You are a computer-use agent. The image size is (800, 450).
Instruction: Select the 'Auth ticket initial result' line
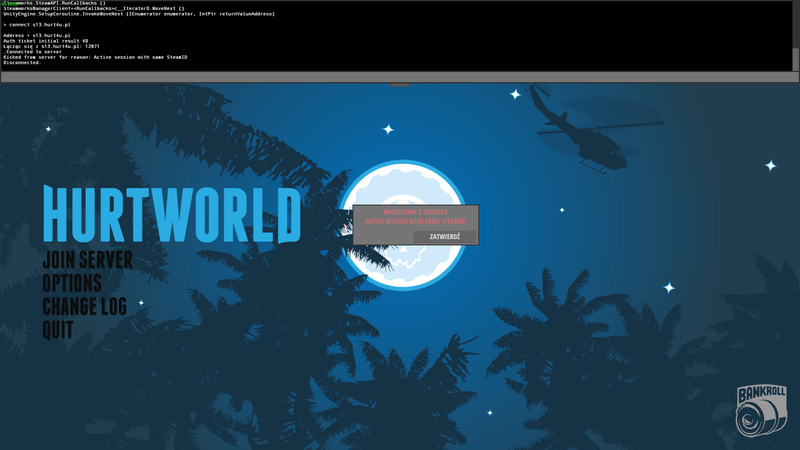pos(45,41)
